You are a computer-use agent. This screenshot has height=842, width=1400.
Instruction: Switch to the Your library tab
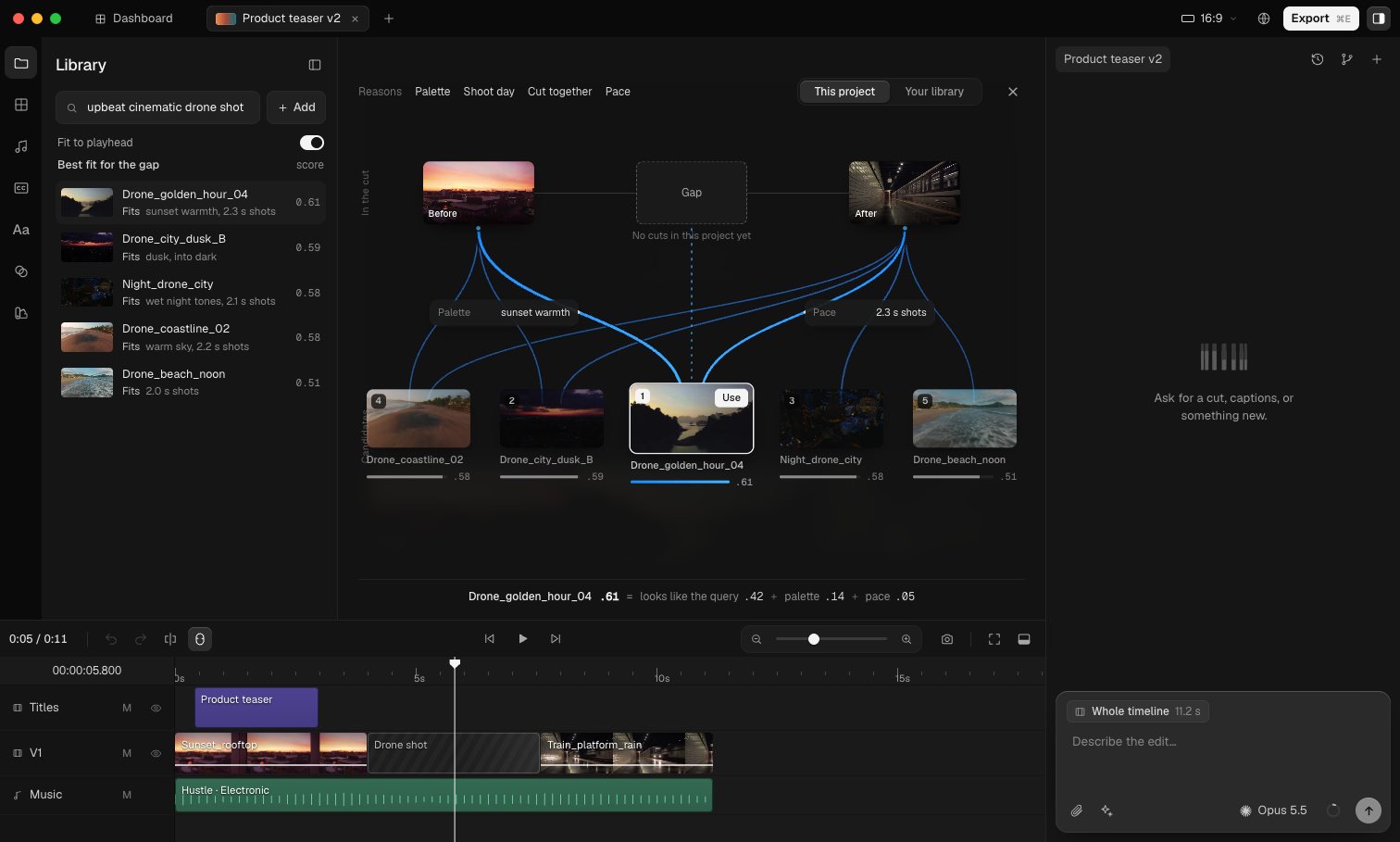click(934, 92)
